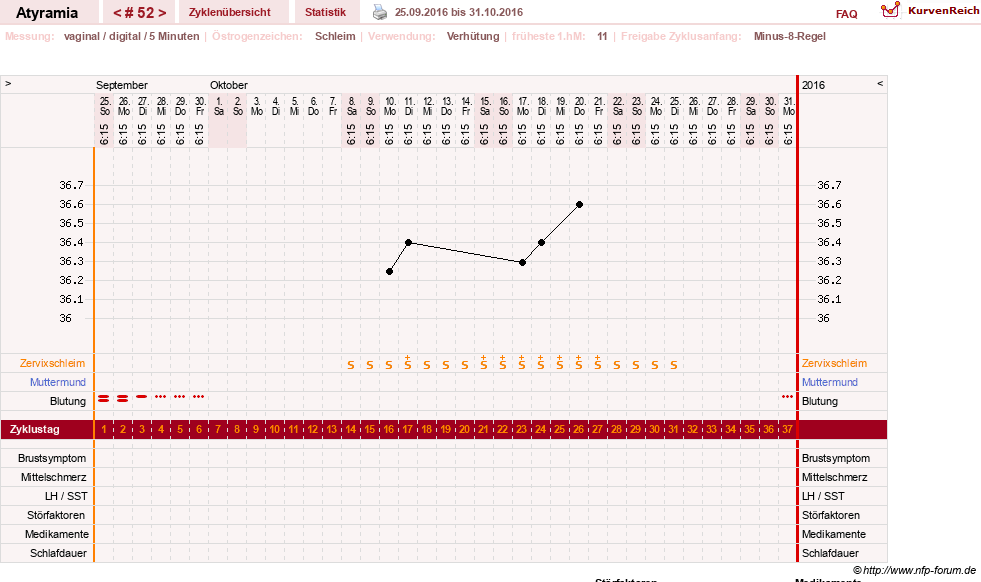Viewport: 981px width, 582px height.
Task: Click the S mucus symbol on day 31
Action: tap(674, 365)
